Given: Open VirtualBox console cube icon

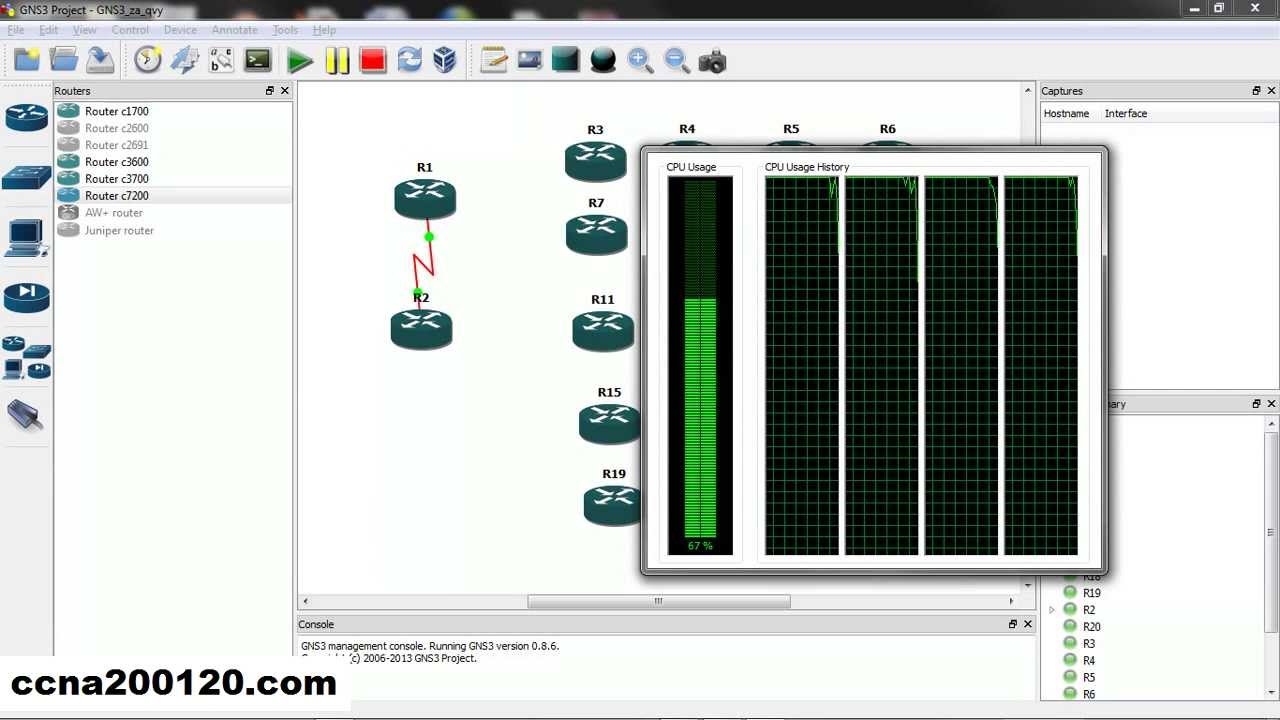Looking at the screenshot, I should click(445, 60).
